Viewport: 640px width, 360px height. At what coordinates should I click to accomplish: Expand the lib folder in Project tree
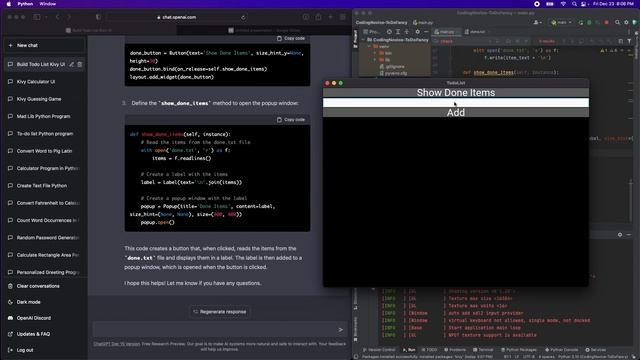[375, 60]
